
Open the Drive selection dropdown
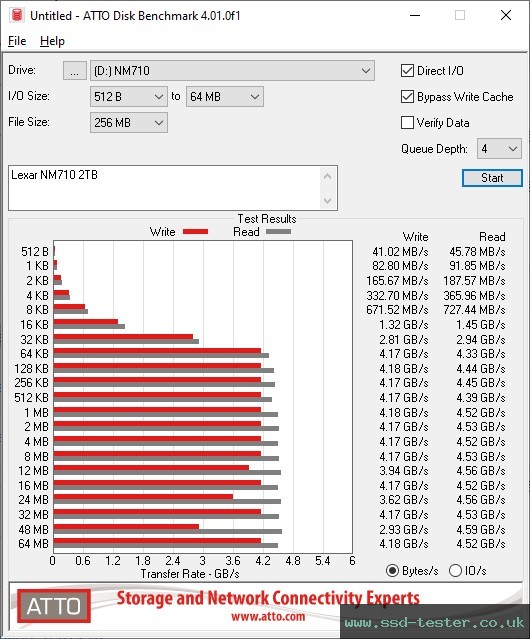coord(232,71)
